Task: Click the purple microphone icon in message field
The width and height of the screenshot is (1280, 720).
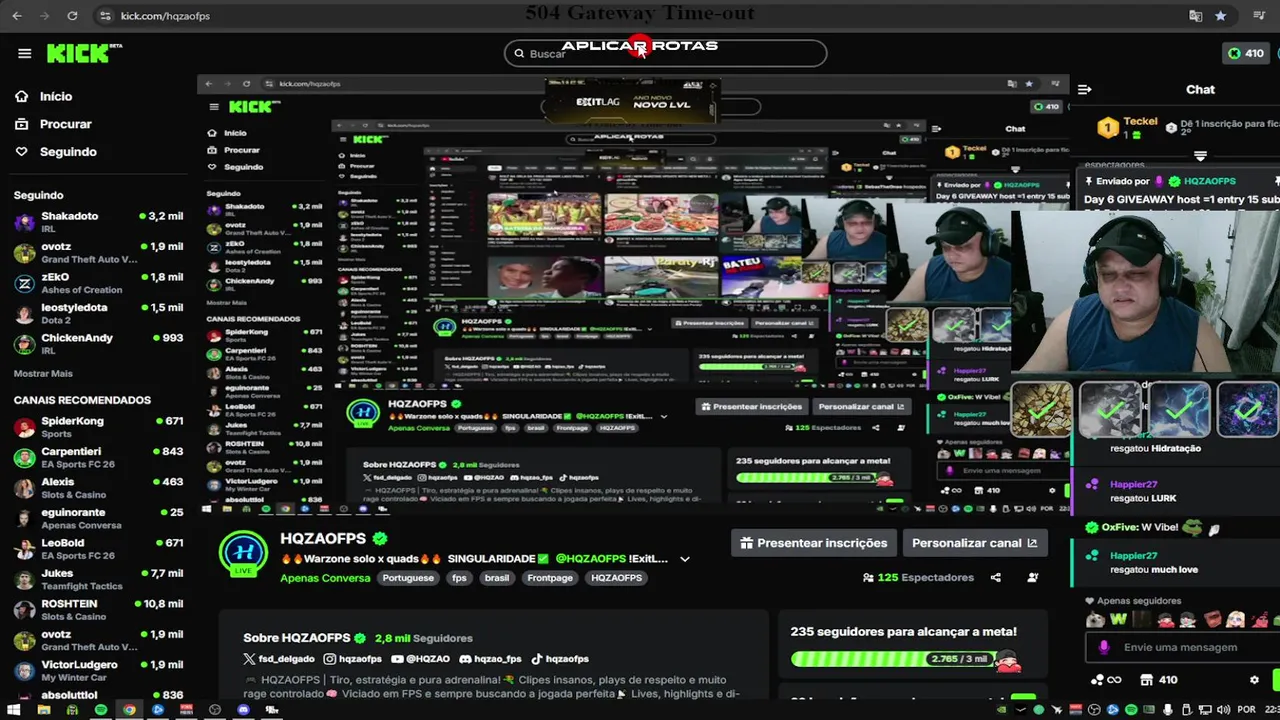Action: point(1104,647)
